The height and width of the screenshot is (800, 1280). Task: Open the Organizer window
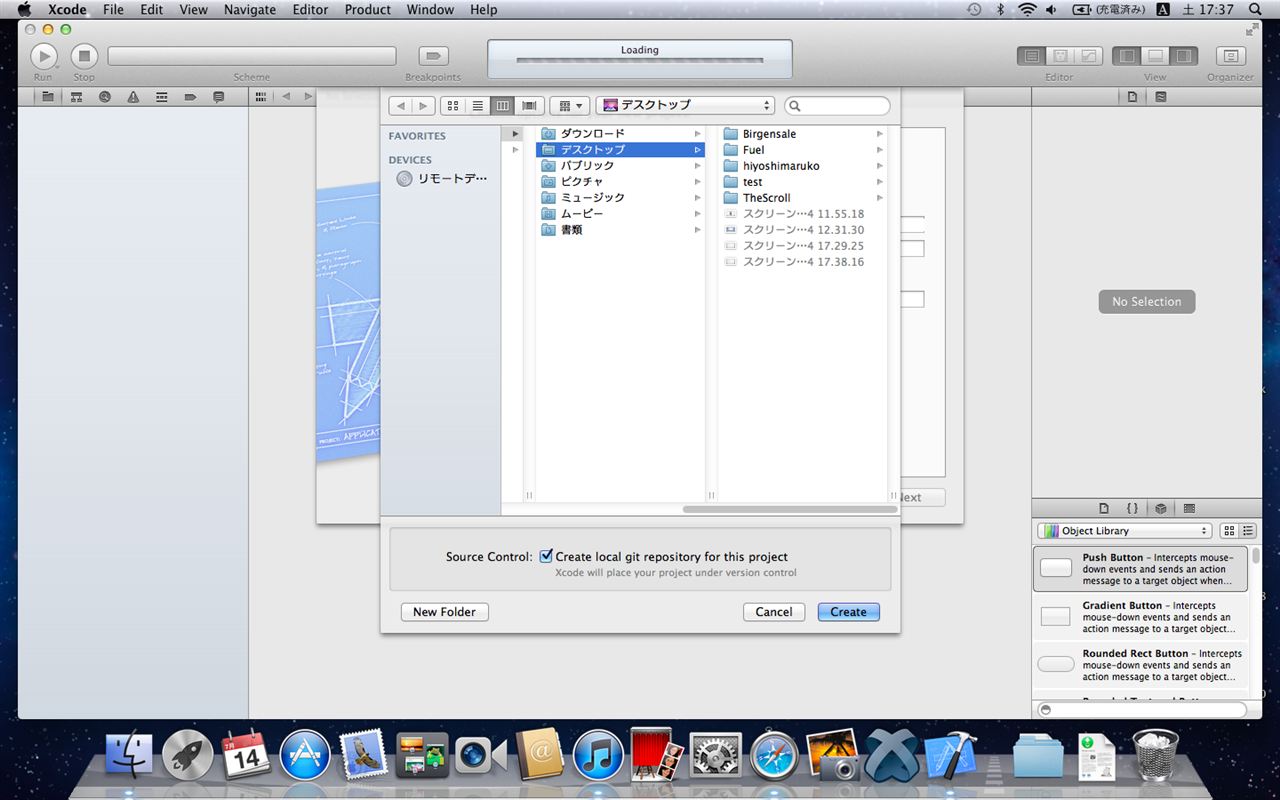click(1231, 56)
